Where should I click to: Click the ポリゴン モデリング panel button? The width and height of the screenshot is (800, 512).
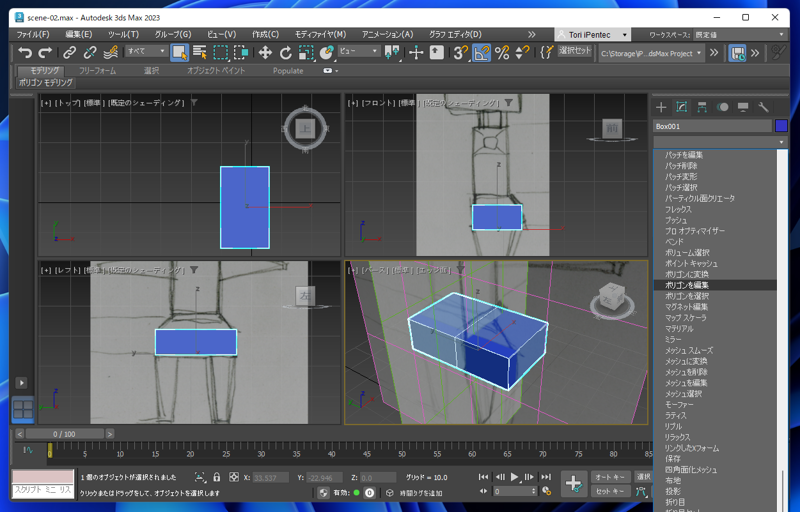pyautogui.click(x=45, y=83)
